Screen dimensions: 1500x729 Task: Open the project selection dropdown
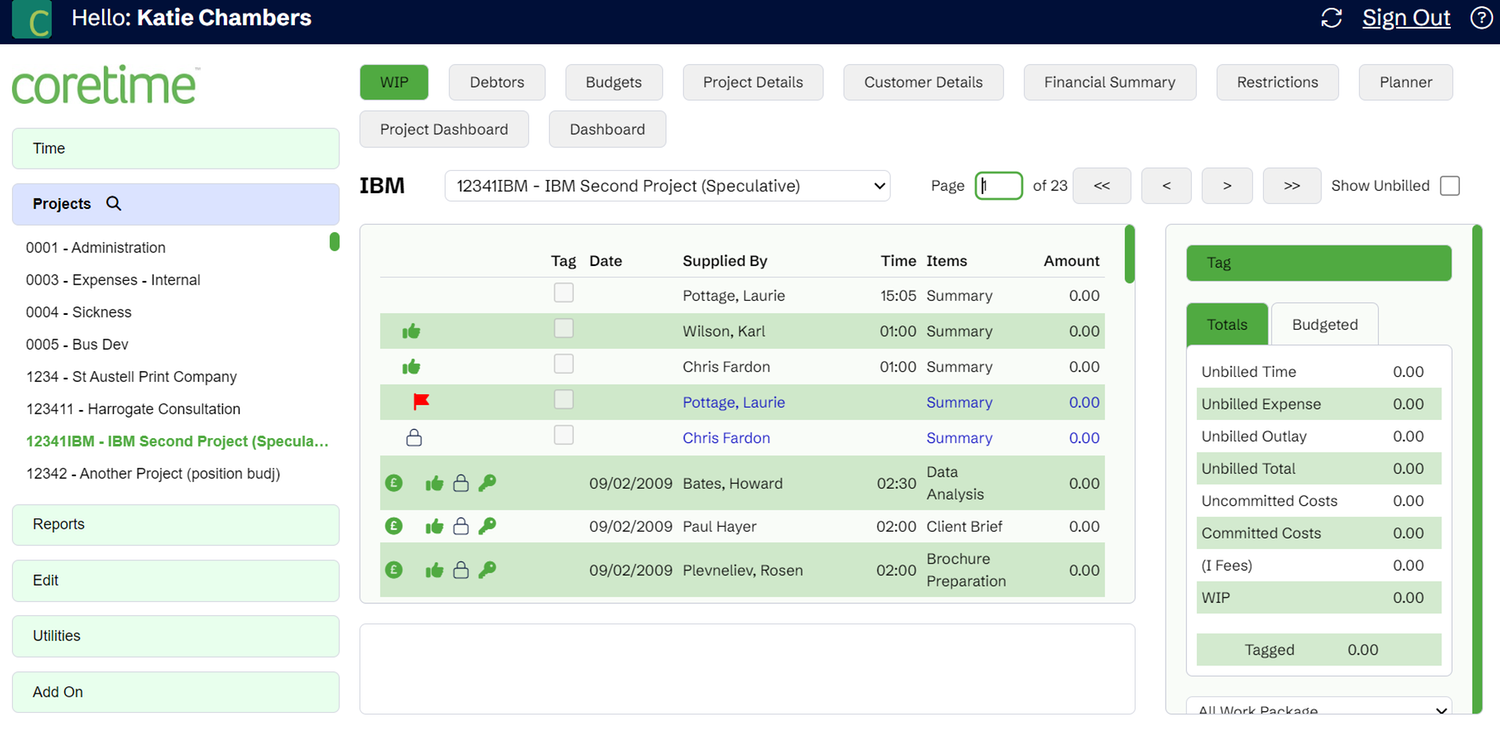tap(667, 185)
